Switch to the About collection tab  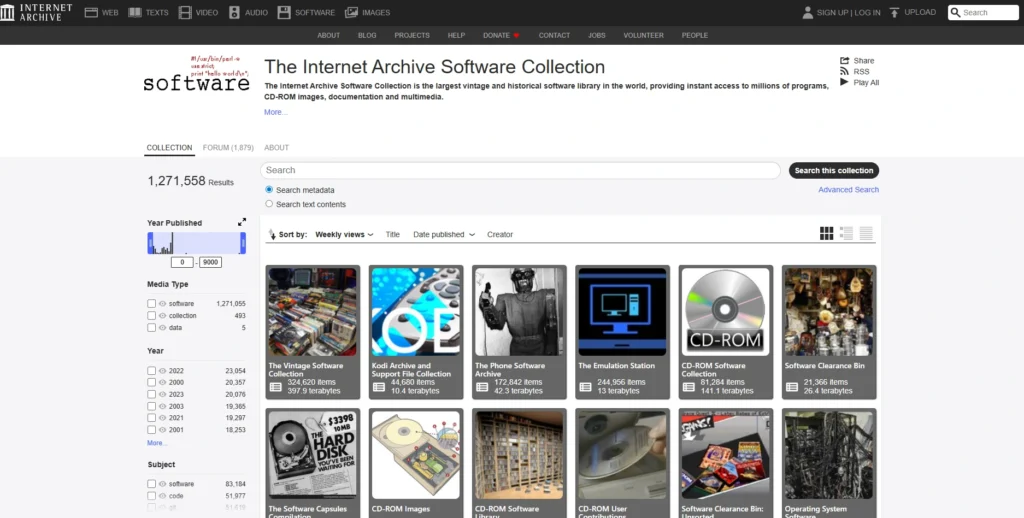point(276,148)
